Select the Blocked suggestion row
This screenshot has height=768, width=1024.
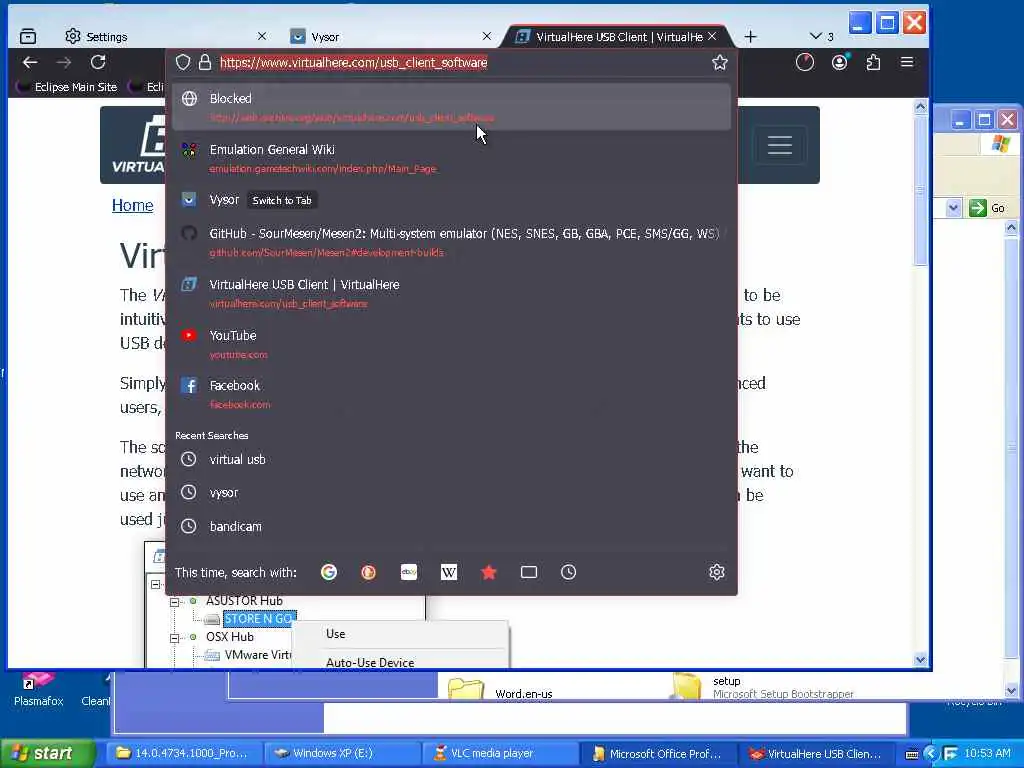451,107
